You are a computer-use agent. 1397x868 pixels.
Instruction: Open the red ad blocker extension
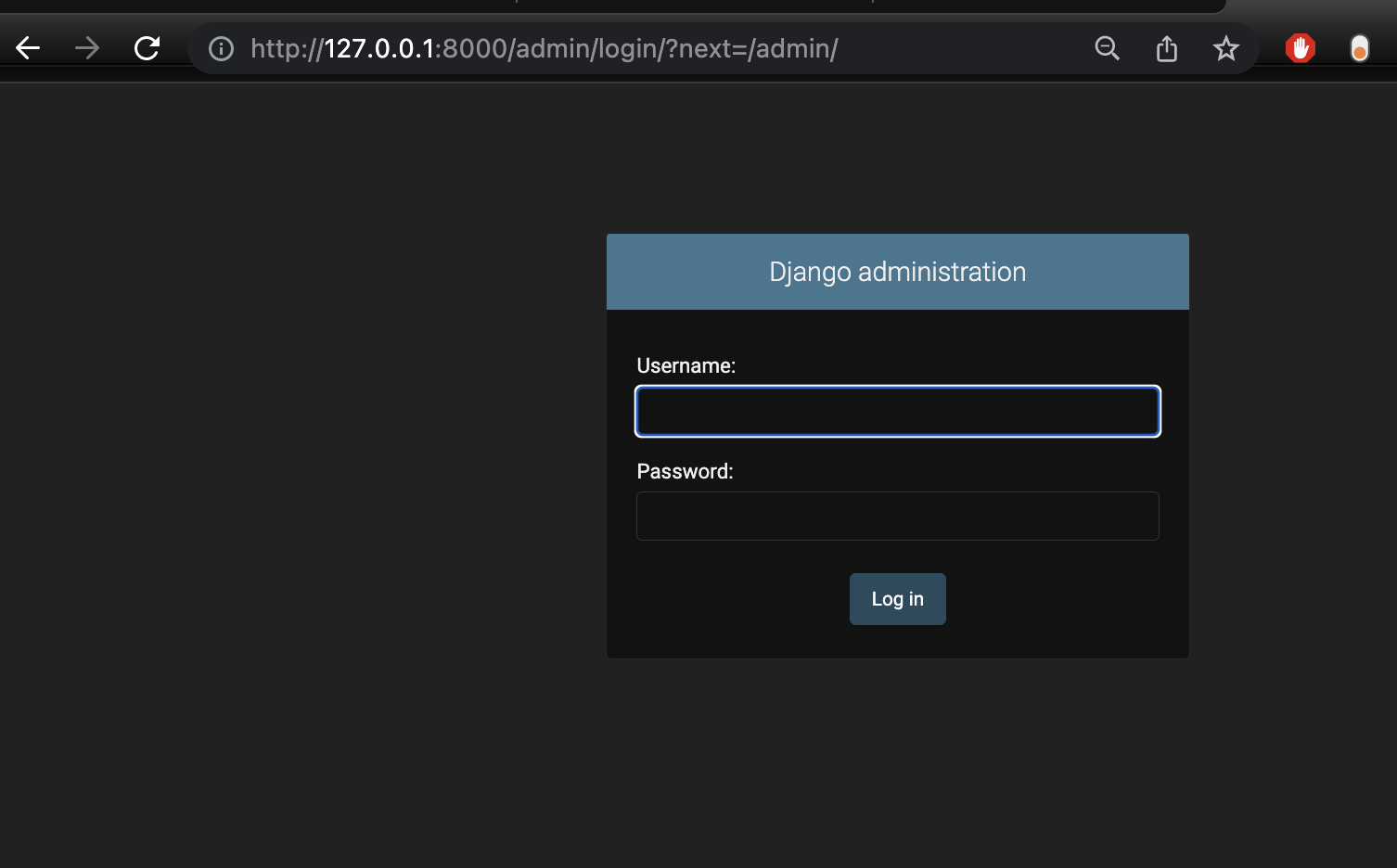[1301, 48]
